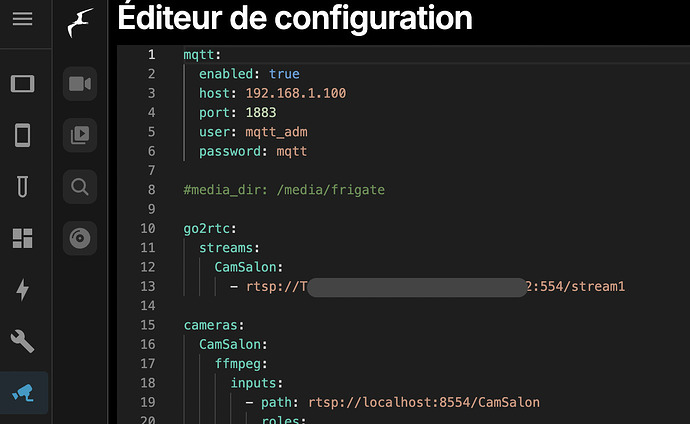Image resolution: width=690 pixels, height=424 pixels.
Task: Click the 'true' value on enabled line
Action: pyautogui.click(x=284, y=74)
